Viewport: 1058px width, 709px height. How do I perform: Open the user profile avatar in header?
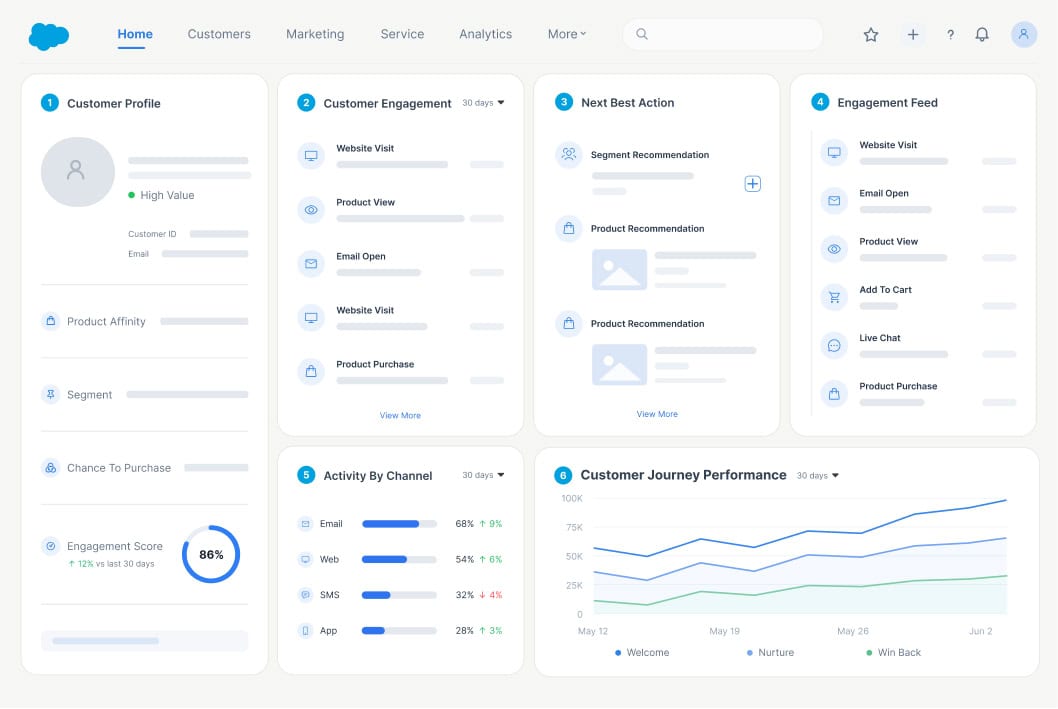(x=1024, y=34)
